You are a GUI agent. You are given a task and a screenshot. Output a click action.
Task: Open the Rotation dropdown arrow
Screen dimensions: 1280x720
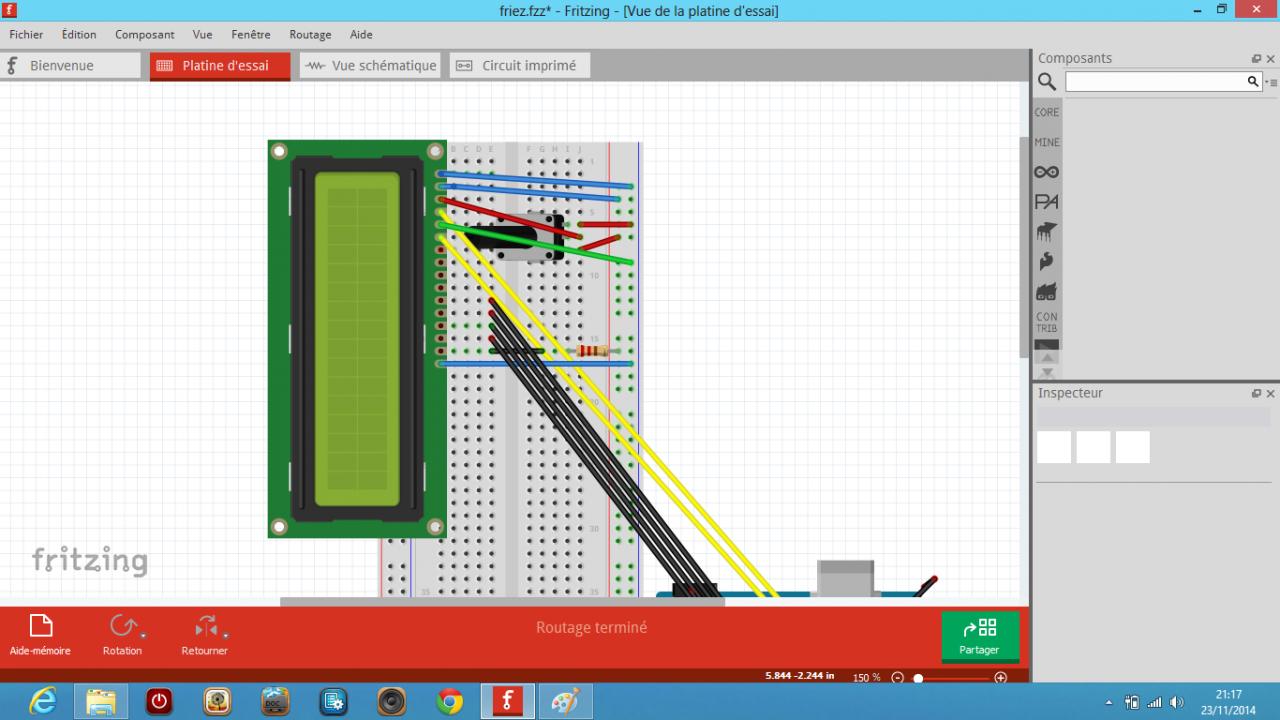(x=144, y=635)
